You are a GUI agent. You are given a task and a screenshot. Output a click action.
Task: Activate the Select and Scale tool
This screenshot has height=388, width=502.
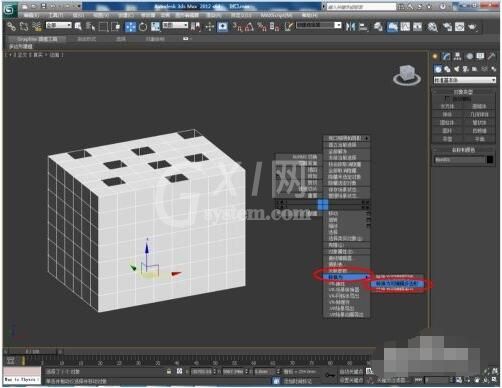(155, 27)
